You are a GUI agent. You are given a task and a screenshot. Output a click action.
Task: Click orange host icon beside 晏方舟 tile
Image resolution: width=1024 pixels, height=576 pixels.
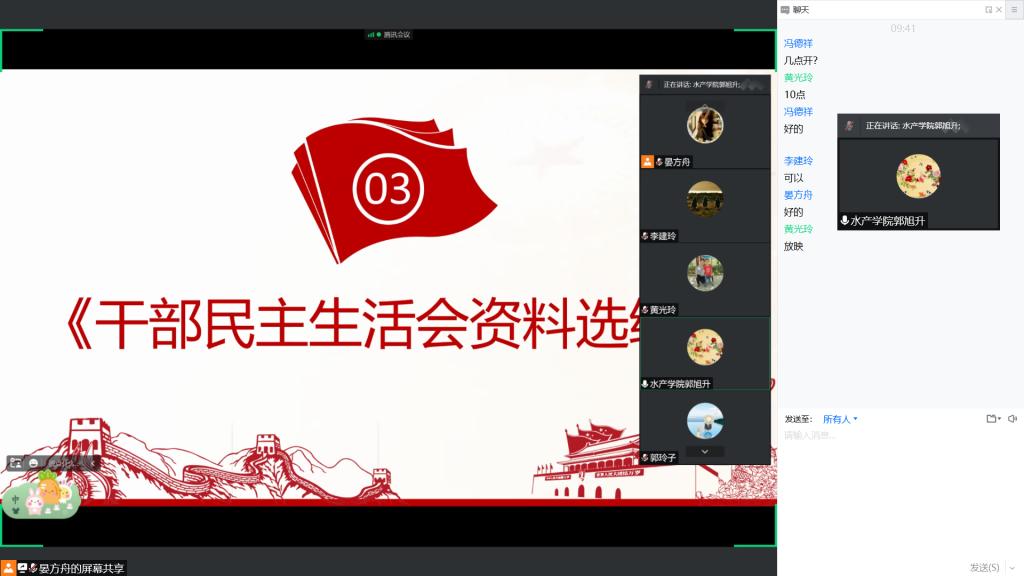pyautogui.click(x=647, y=162)
